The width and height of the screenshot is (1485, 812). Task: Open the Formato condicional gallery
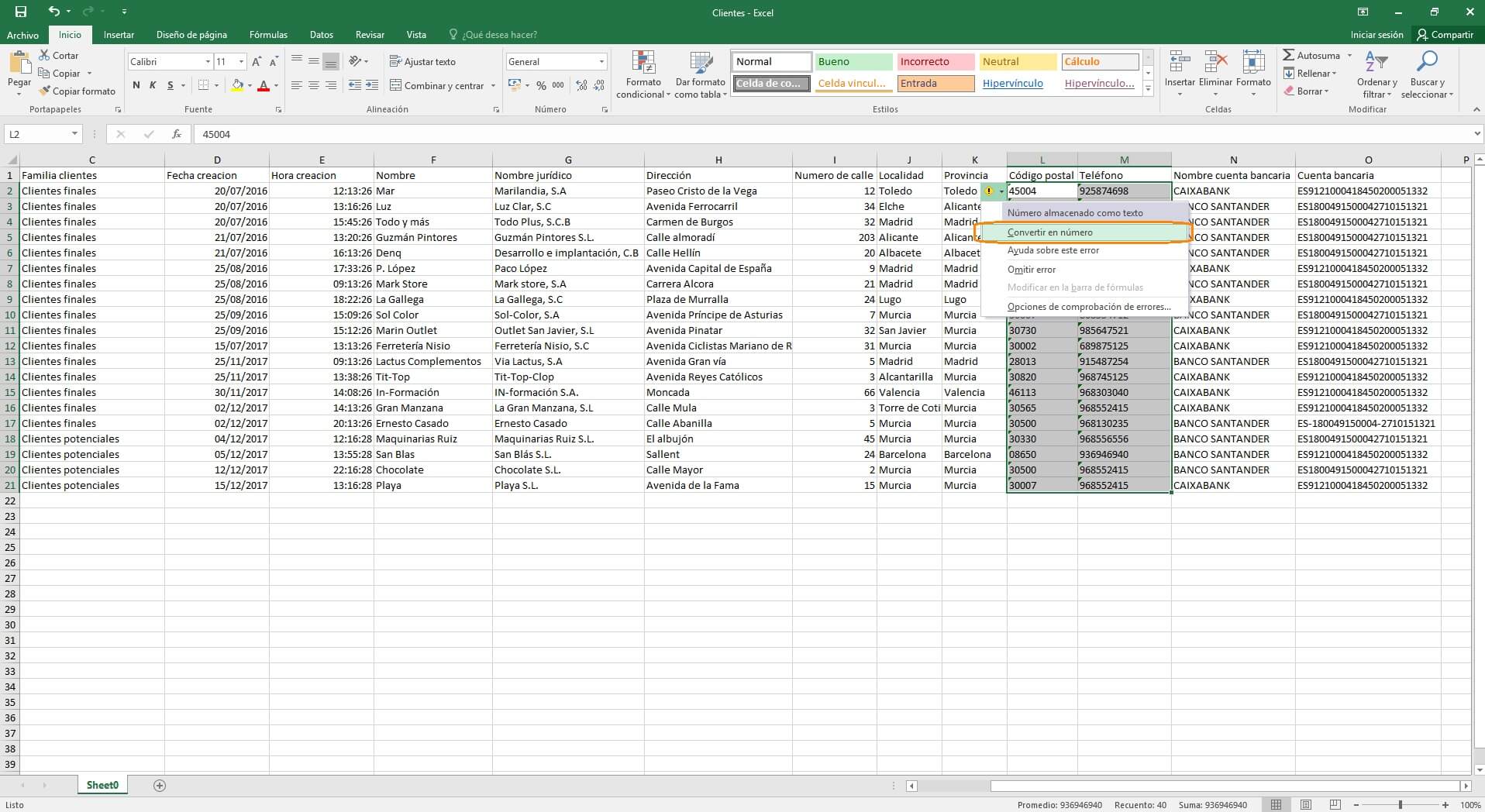pyautogui.click(x=642, y=74)
